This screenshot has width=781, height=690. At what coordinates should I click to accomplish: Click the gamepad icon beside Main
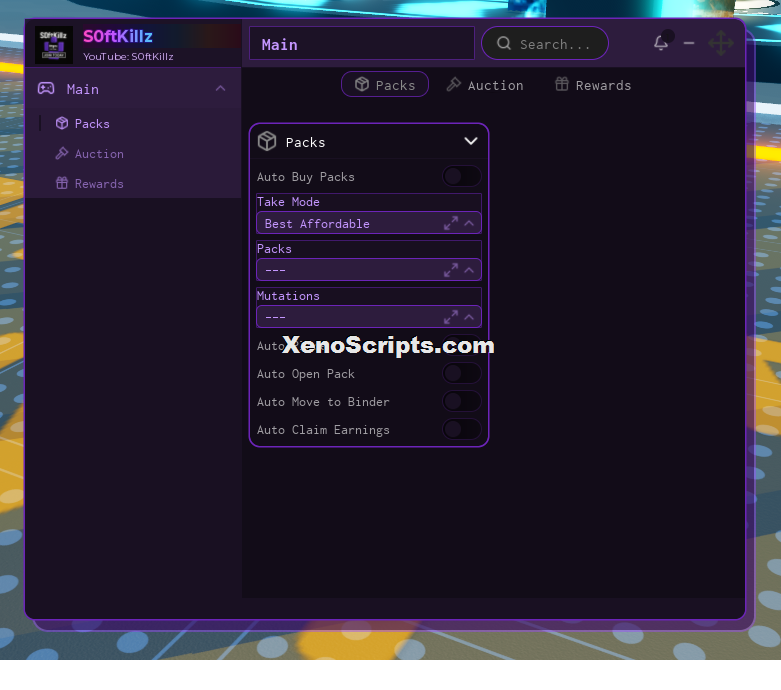46,89
